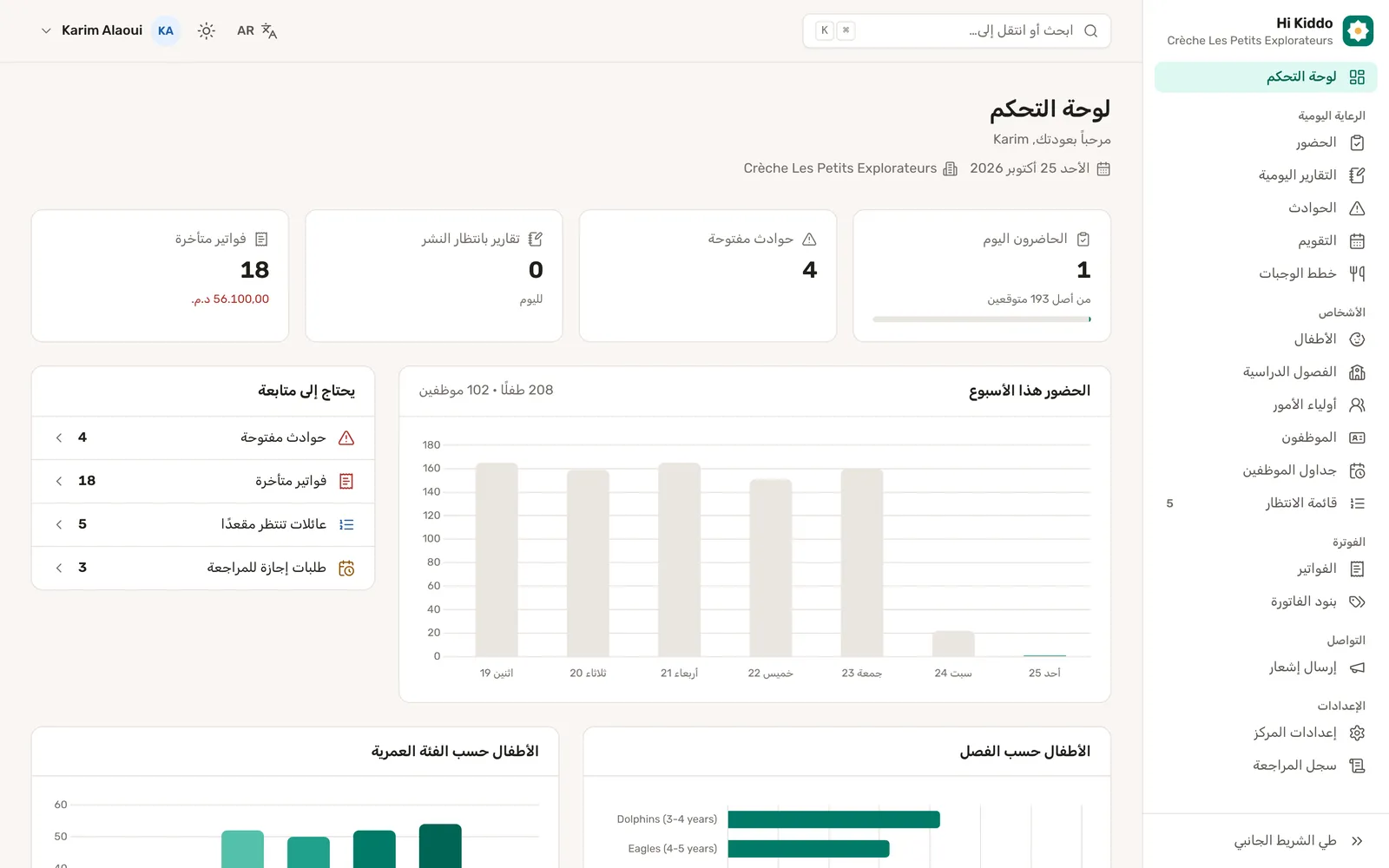The width and height of the screenshot is (1389, 868).
Task: Click the الأطفال smiley face icon
Action: click(x=1358, y=339)
